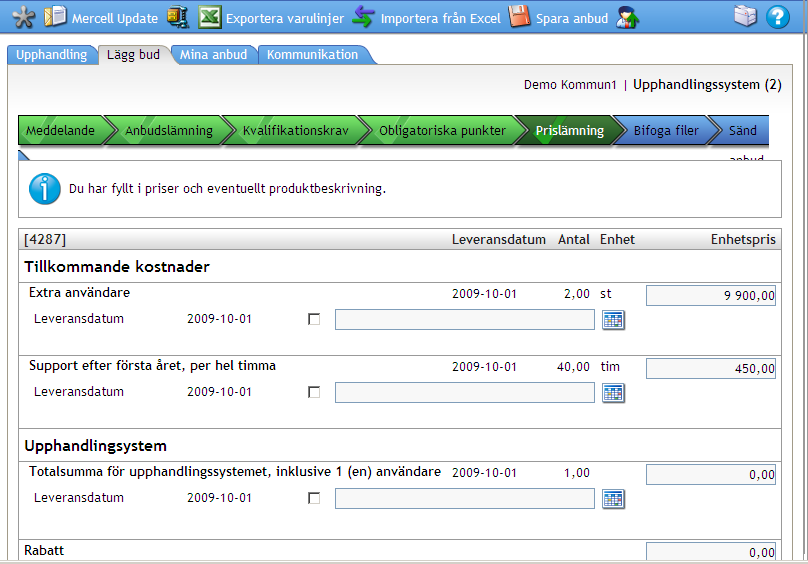808x564 pixels.
Task: Click the user with green arrow icon
Action: pyautogui.click(x=628, y=17)
